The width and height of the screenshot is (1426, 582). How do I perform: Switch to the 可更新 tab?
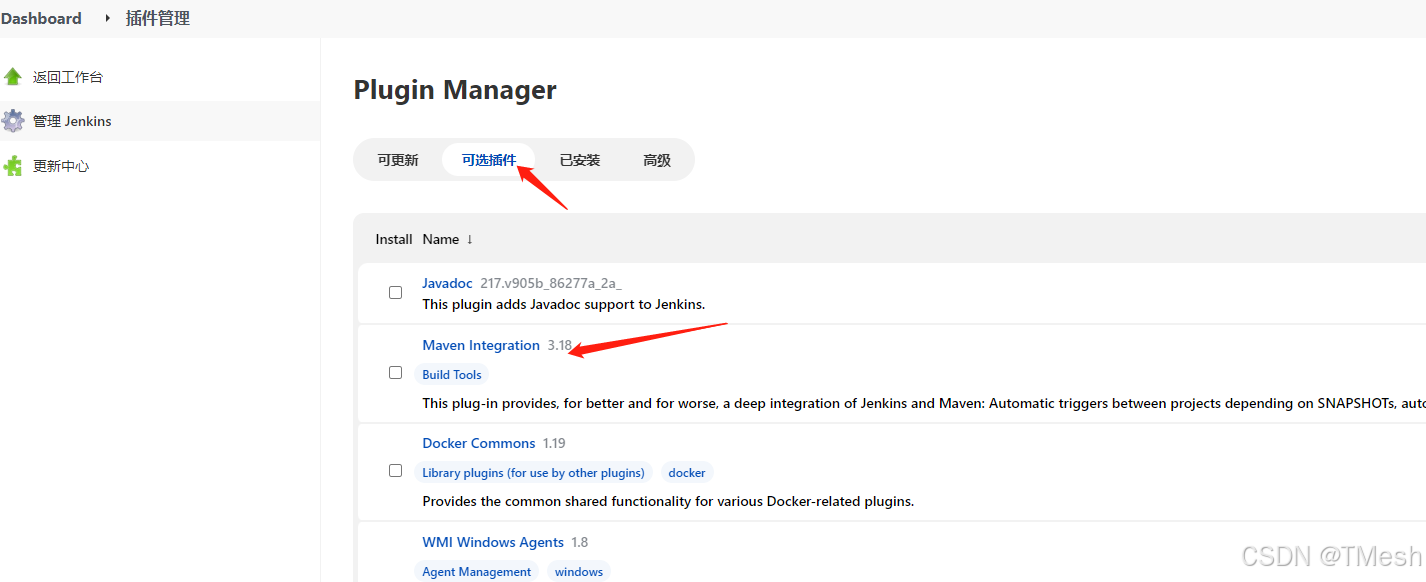398,160
